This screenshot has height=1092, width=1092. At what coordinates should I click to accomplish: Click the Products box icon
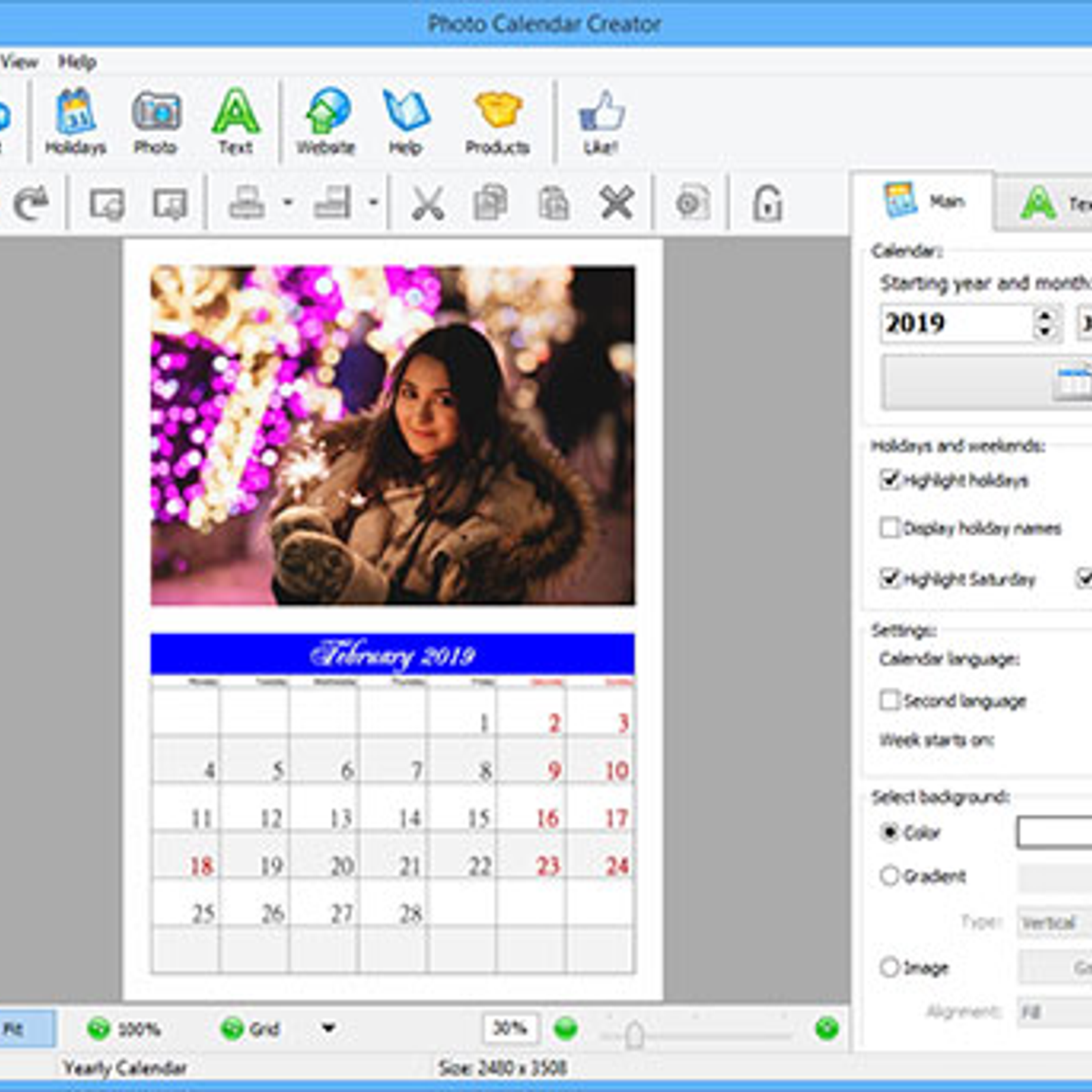(x=498, y=121)
